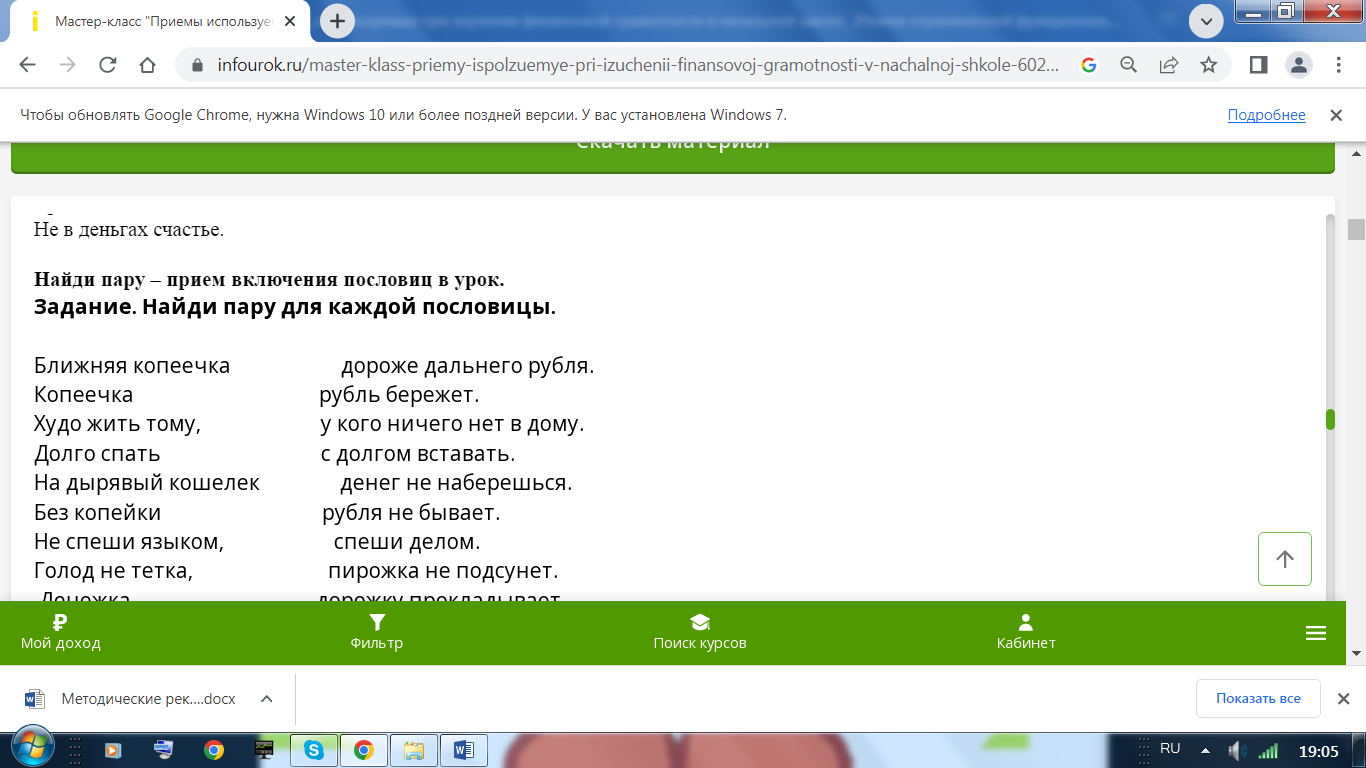Click the phrase Голод не тетка

(113, 571)
